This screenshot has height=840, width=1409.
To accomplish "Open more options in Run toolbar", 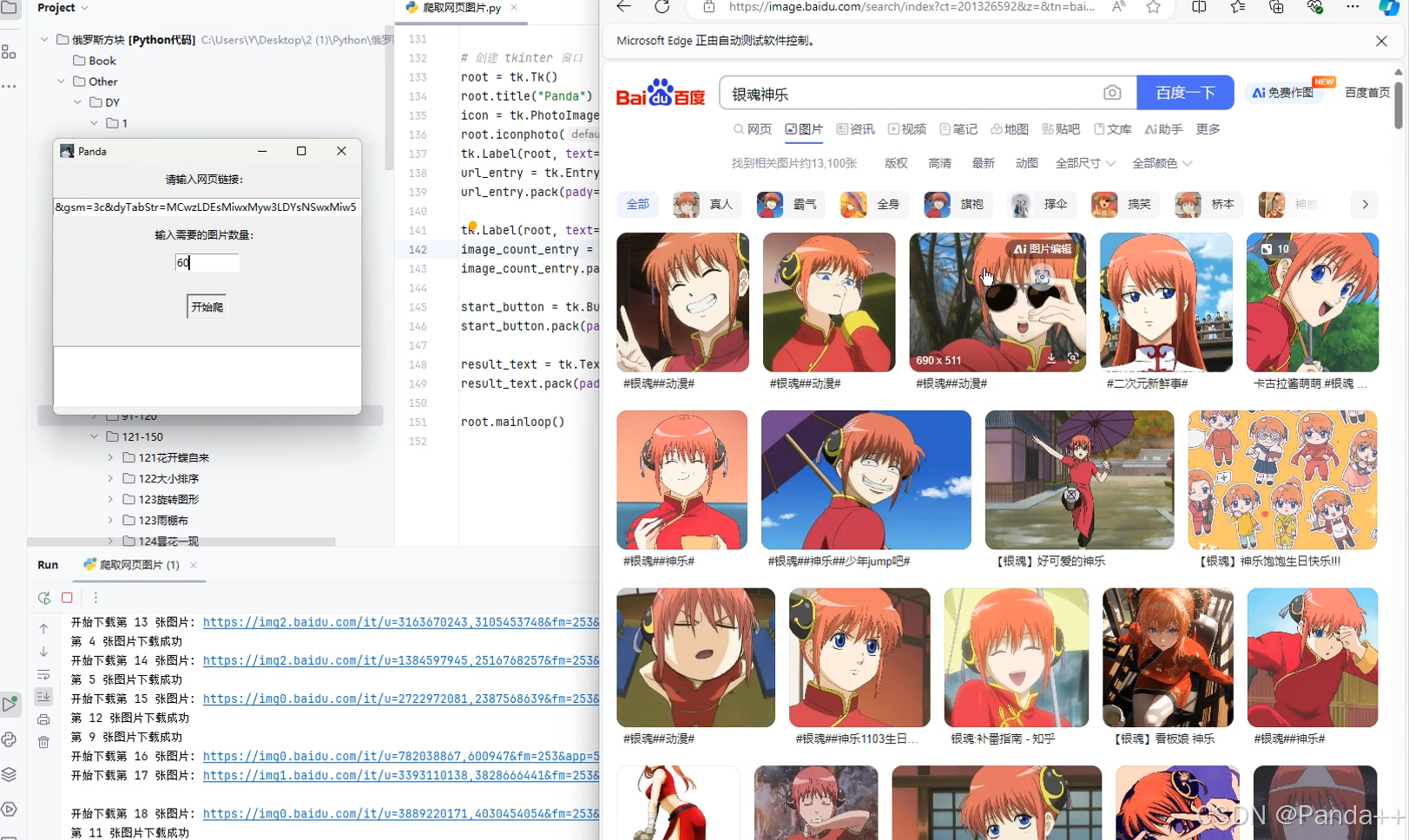I will [x=95, y=598].
